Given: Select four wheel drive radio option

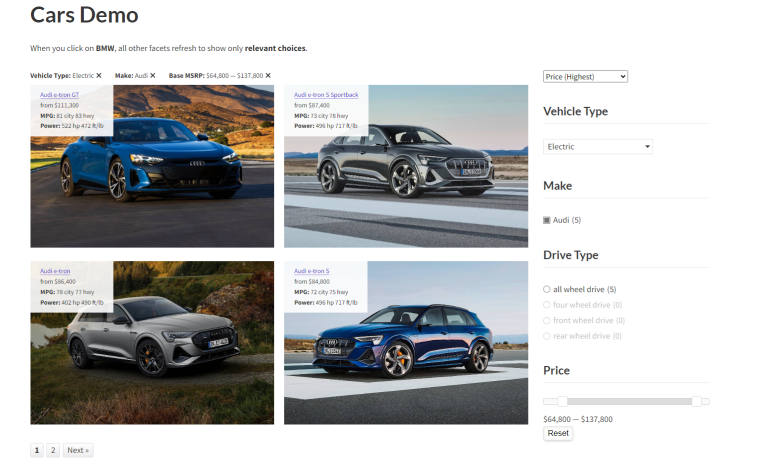Looking at the screenshot, I should tap(547, 304).
